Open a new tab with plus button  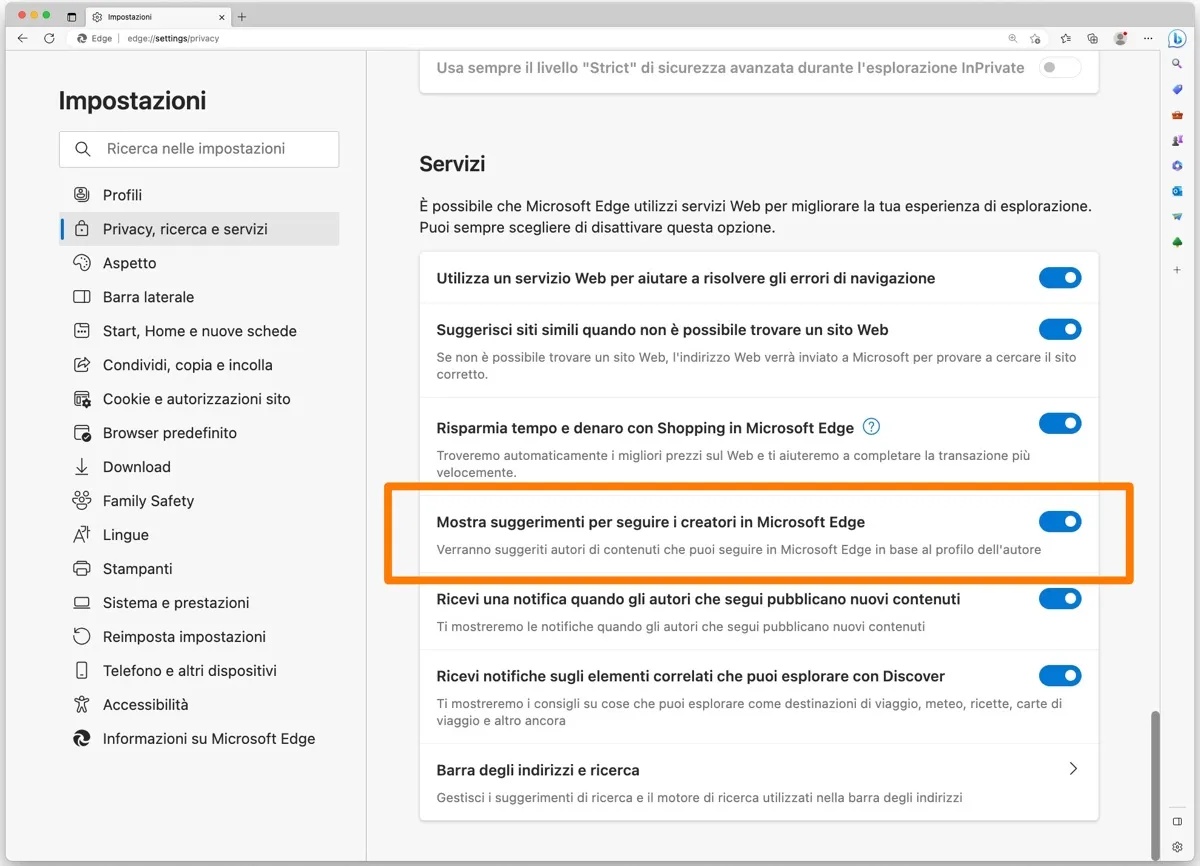[242, 17]
